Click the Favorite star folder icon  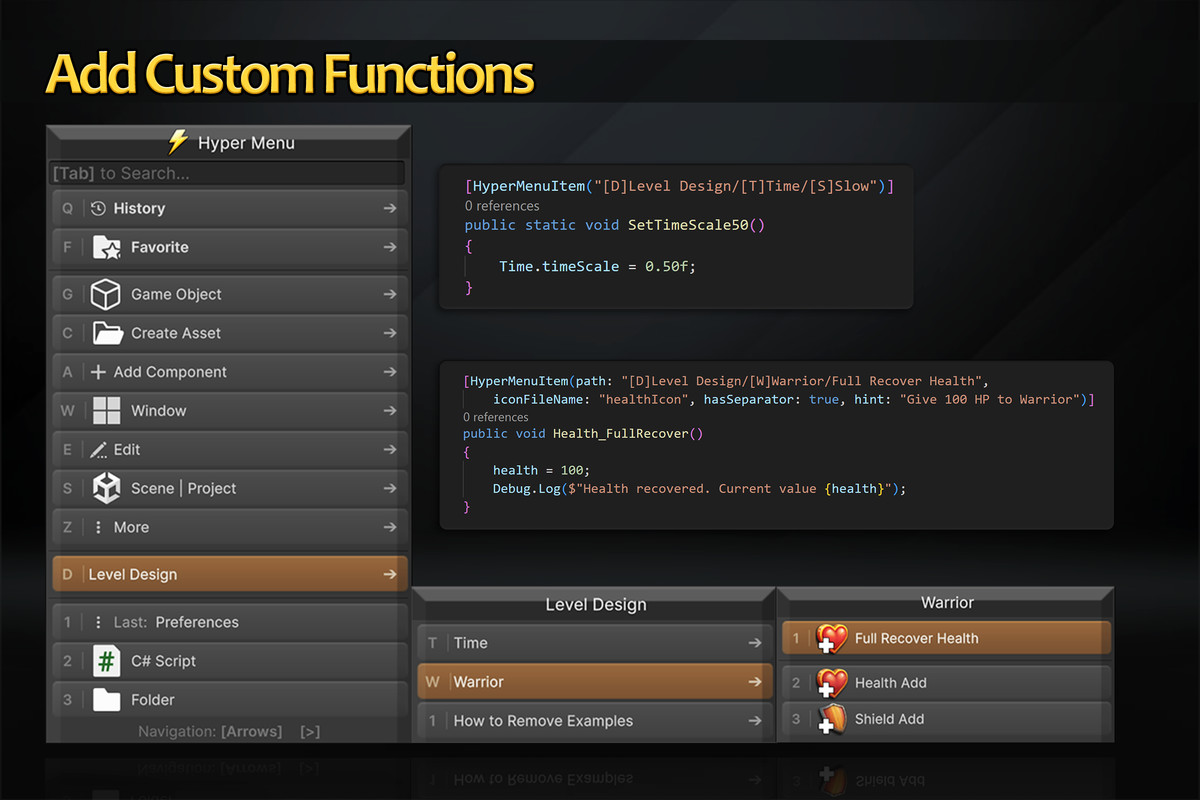pyautogui.click(x=106, y=247)
